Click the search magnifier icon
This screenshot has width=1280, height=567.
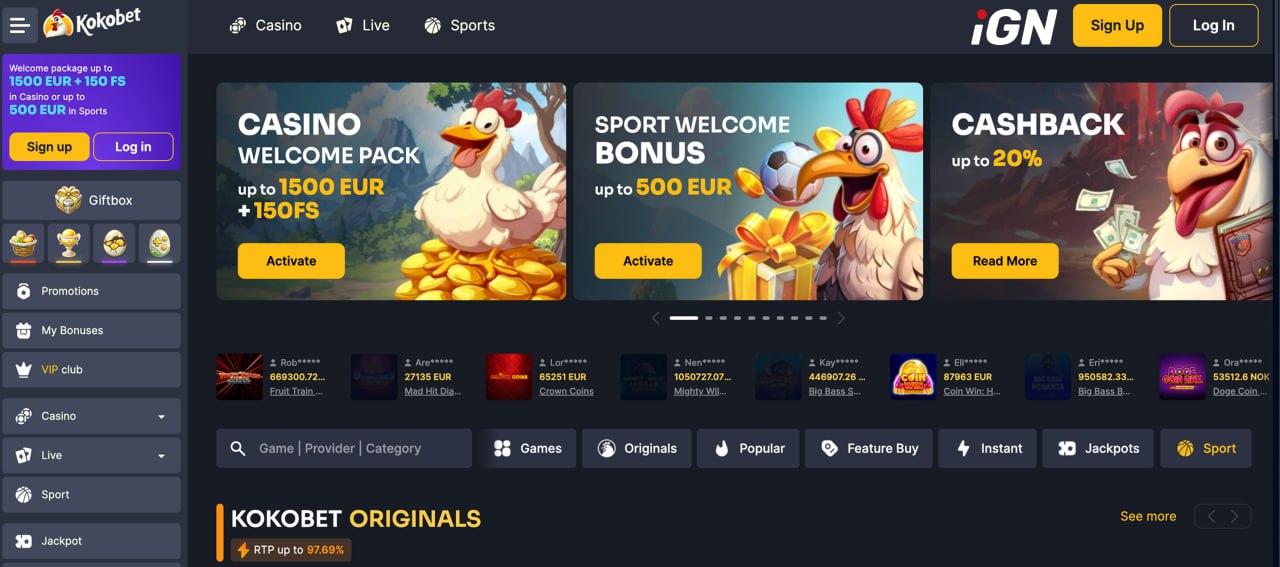(238, 448)
